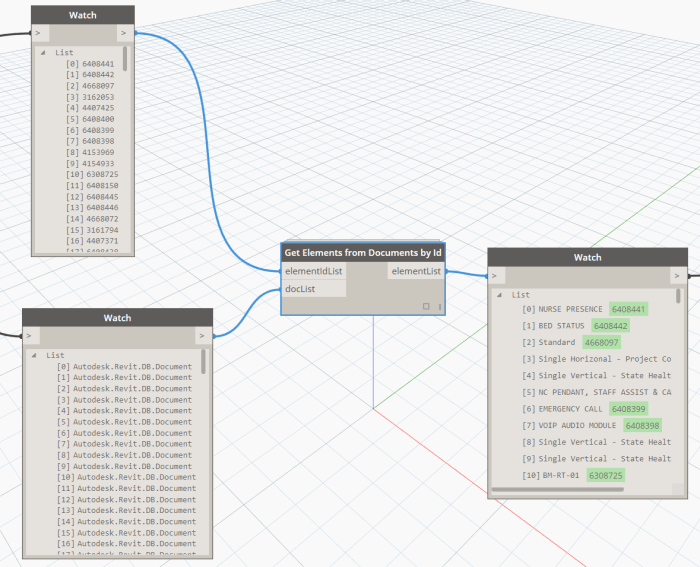The image size is (700, 567).
Task: Select the Get Elements from Documents by Id title
Action: 363,252
